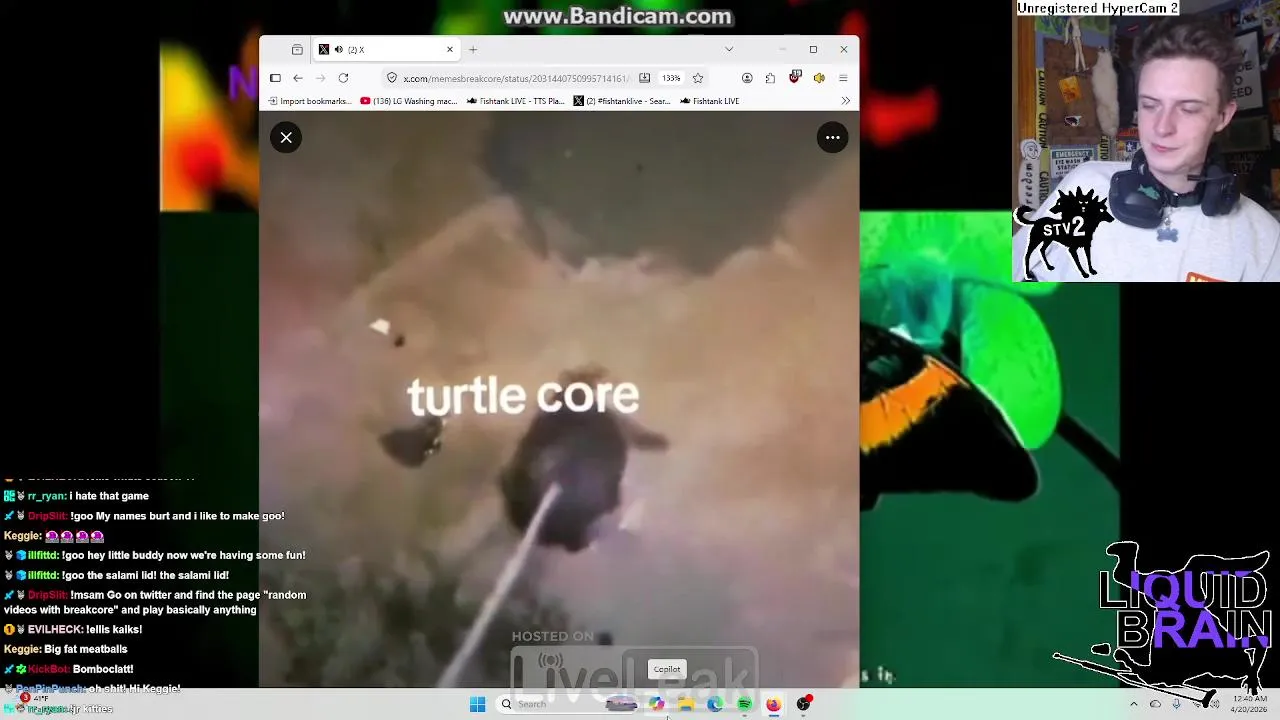Viewport: 1280px width, 720px height.
Task: Go forward one page in the browser
Action: pos(321,78)
